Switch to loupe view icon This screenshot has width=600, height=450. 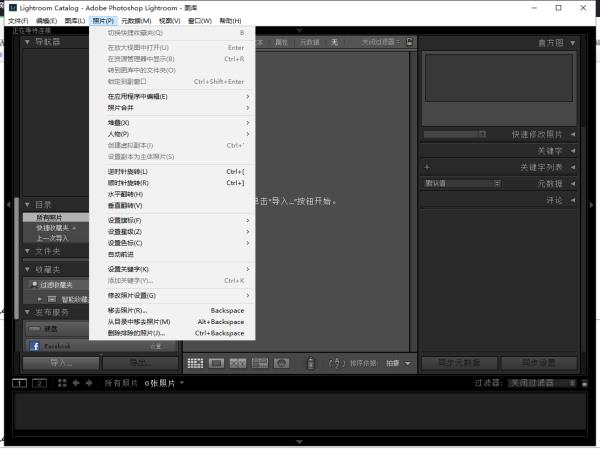click(216, 362)
